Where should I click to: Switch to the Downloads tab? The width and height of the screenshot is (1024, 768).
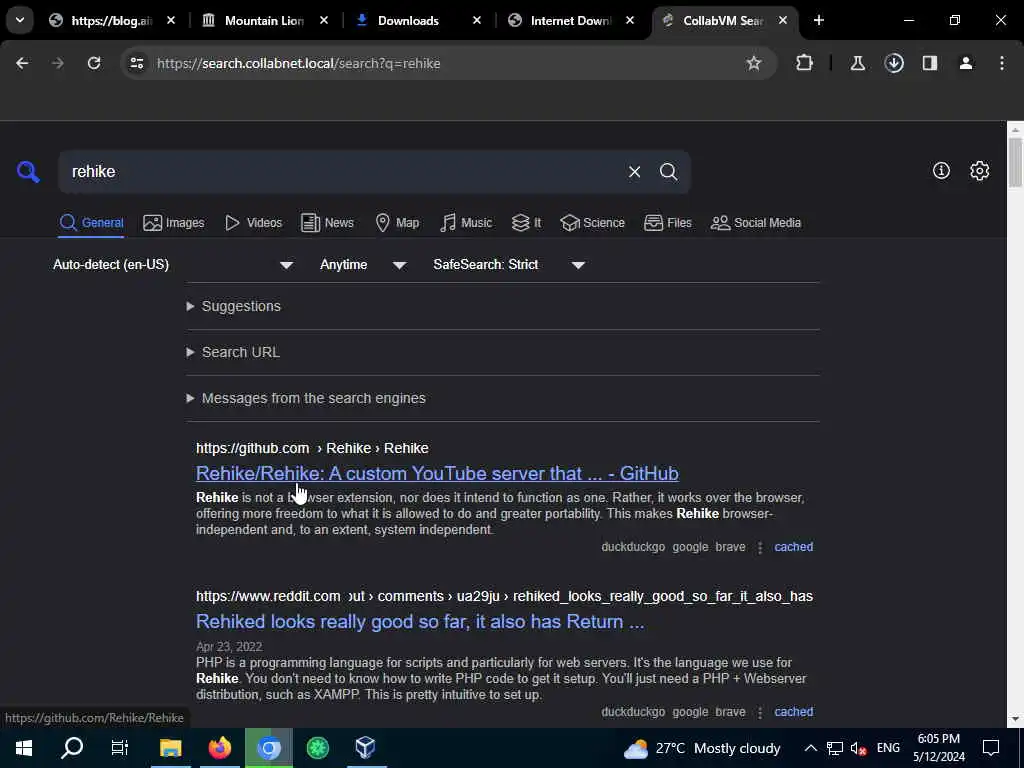(x=408, y=20)
